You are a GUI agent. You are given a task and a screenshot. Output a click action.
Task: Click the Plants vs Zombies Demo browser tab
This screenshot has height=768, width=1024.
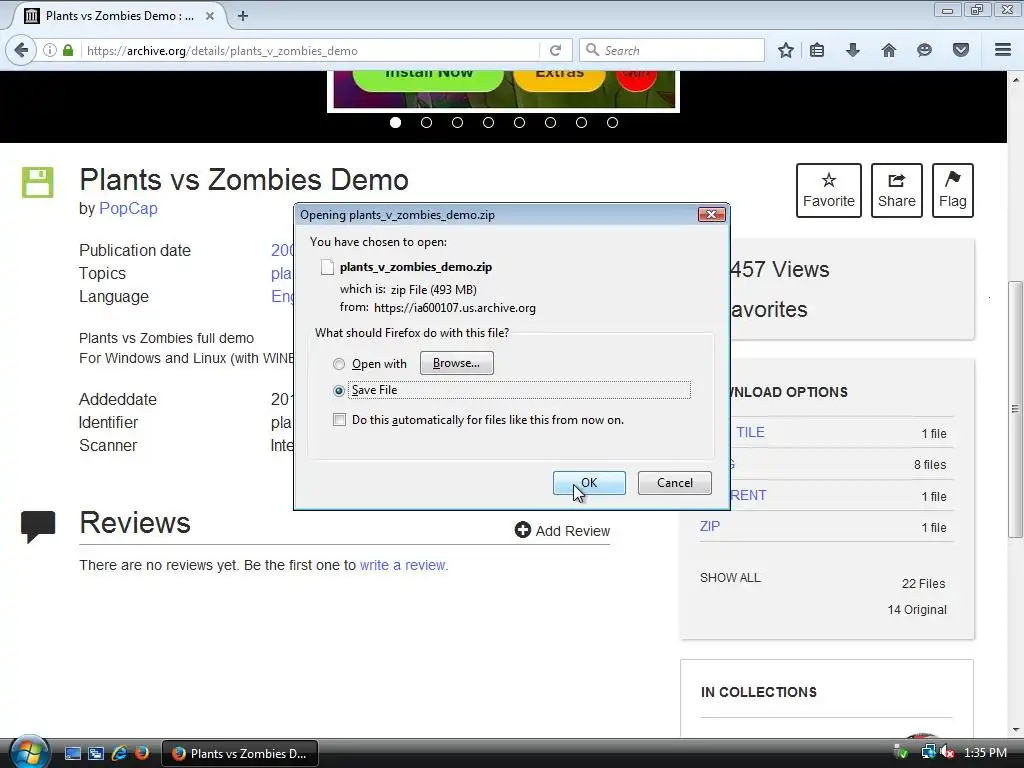tap(118, 16)
